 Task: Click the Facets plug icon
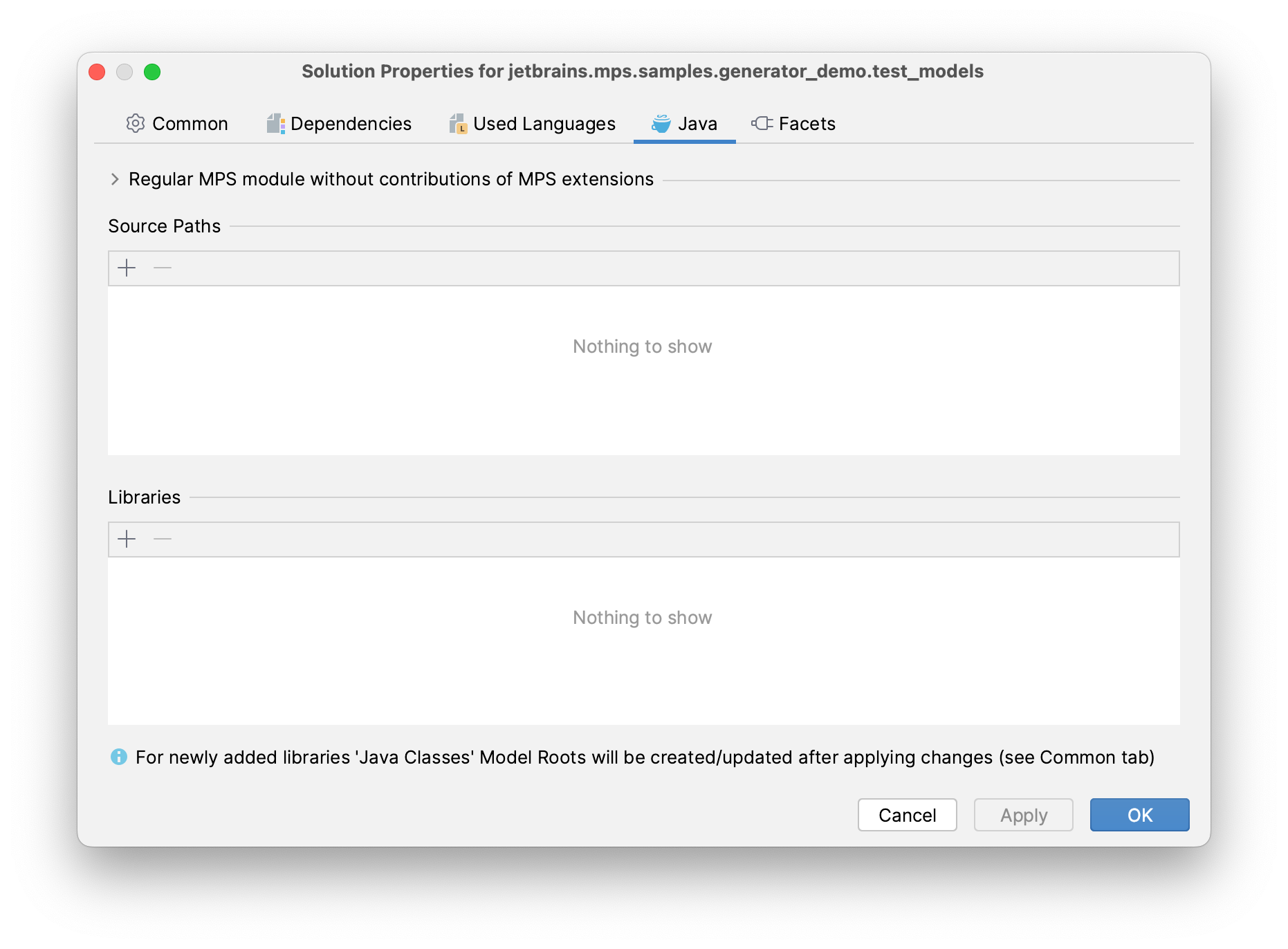pos(762,123)
